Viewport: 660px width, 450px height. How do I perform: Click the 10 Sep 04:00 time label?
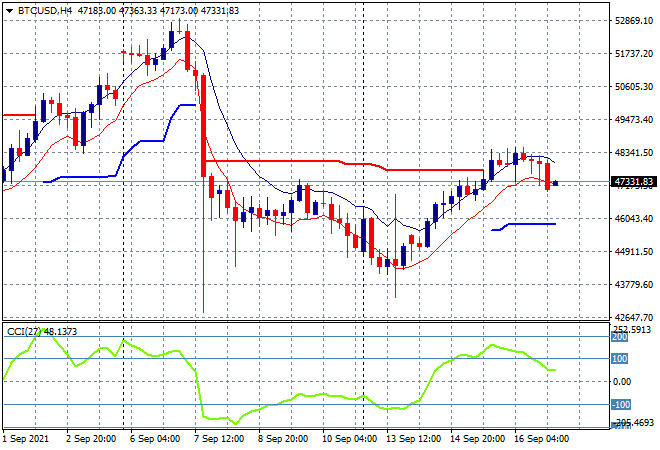click(x=350, y=438)
